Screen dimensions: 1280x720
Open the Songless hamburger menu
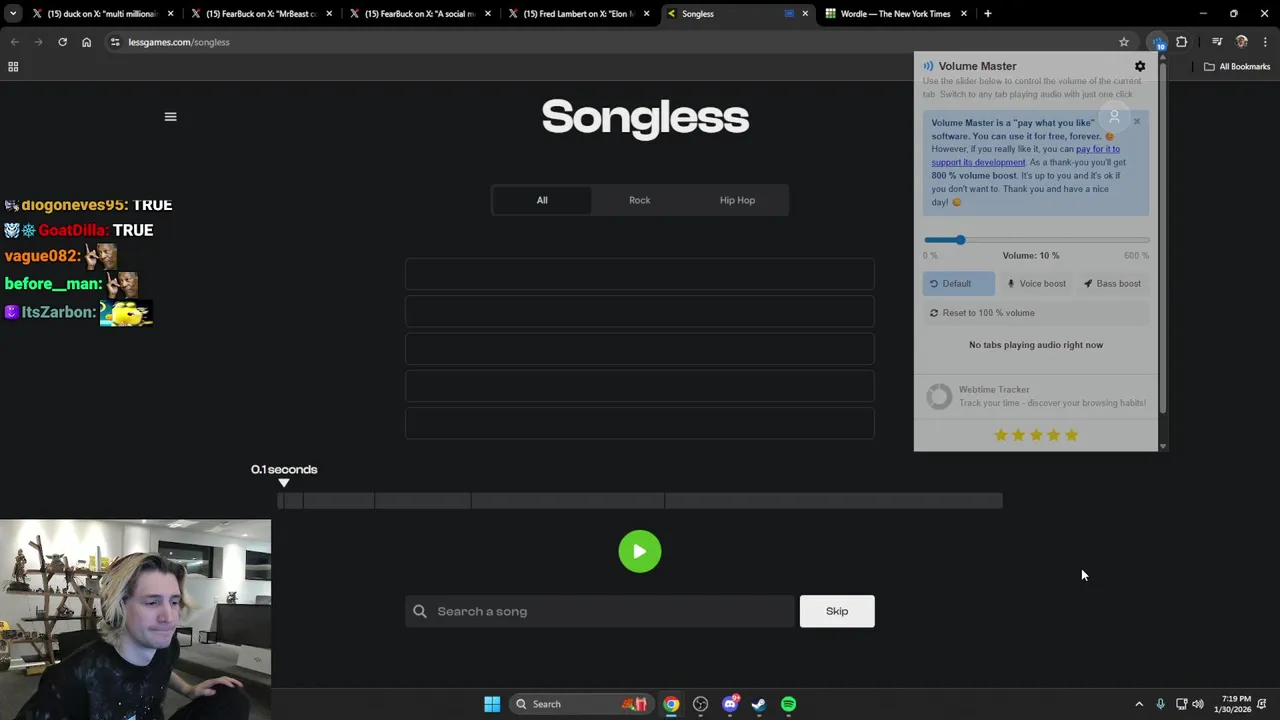(170, 117)
